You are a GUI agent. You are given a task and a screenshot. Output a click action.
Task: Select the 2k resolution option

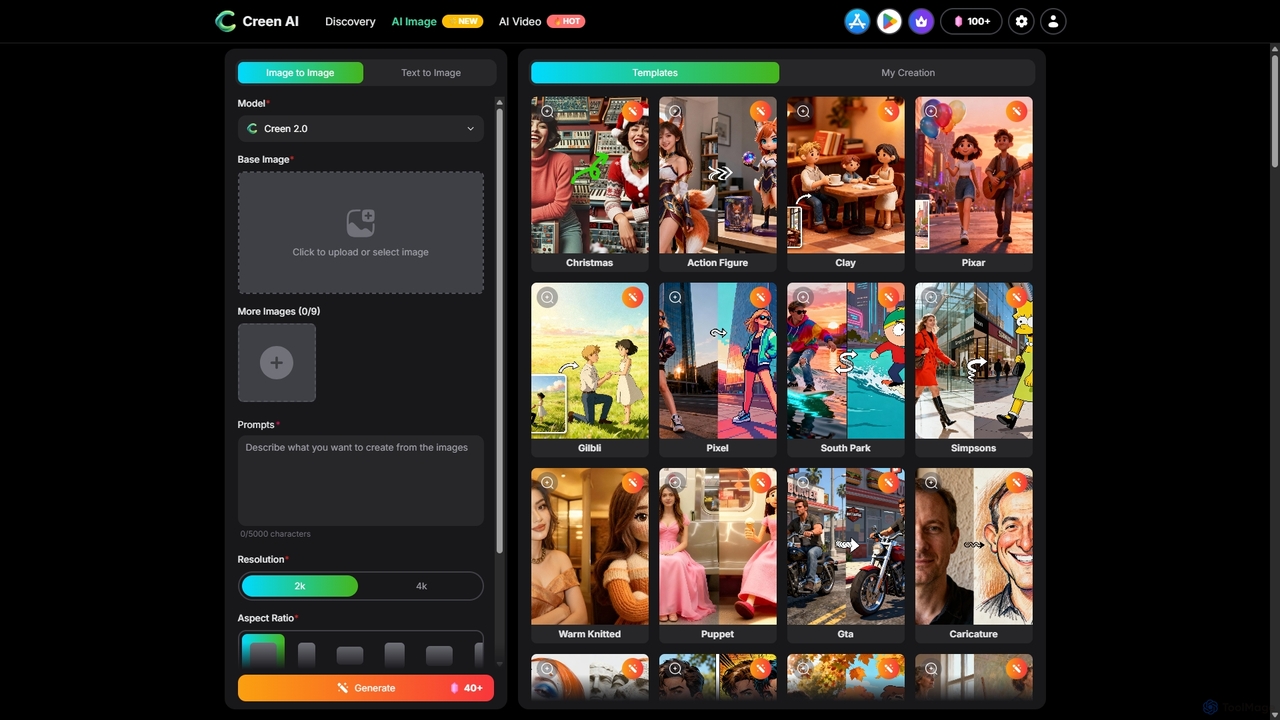point(300,586)
